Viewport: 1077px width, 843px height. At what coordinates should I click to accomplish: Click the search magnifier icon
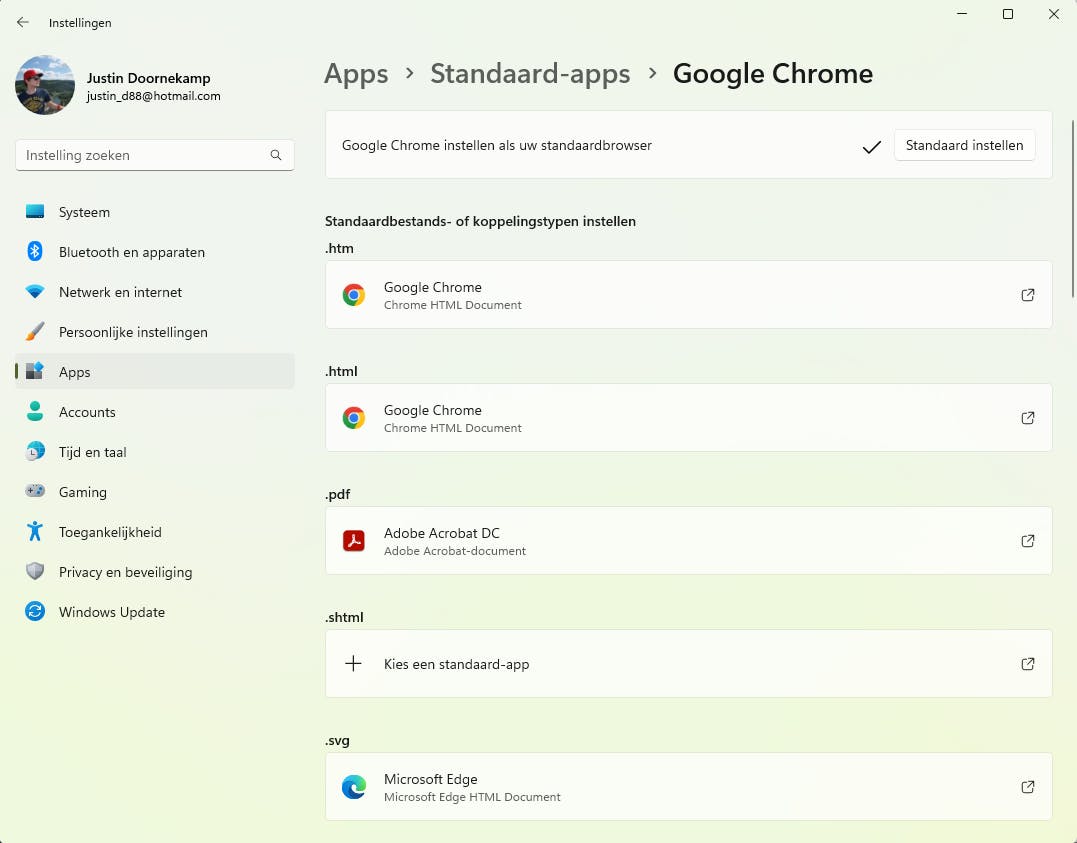[x=276, y=155]
